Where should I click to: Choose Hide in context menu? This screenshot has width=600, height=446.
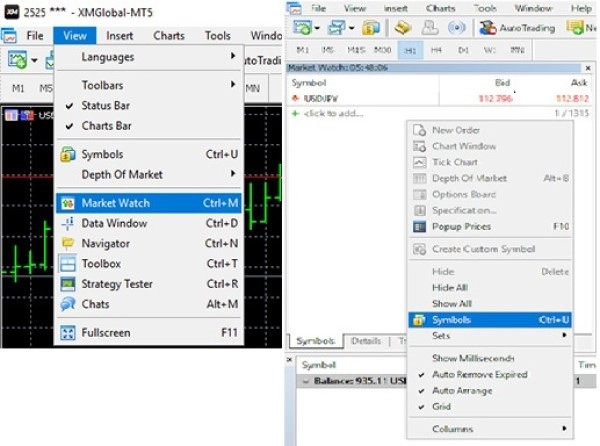pos(490,272)
